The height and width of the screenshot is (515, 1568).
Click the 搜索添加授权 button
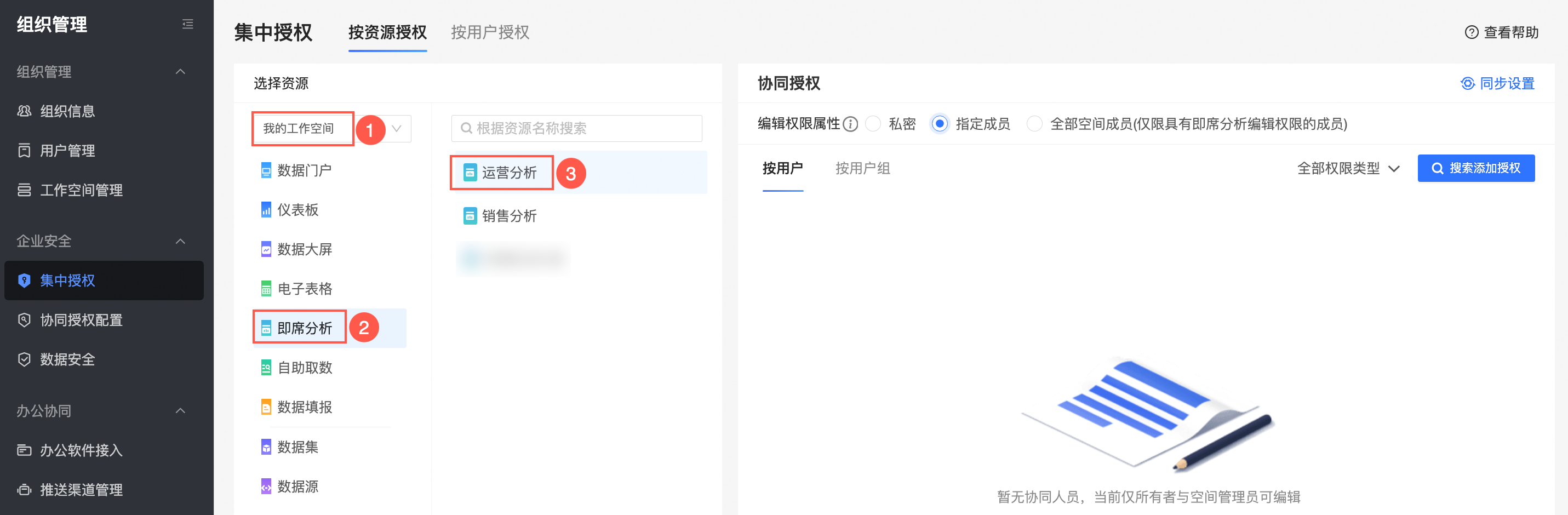coord(1475,168)
